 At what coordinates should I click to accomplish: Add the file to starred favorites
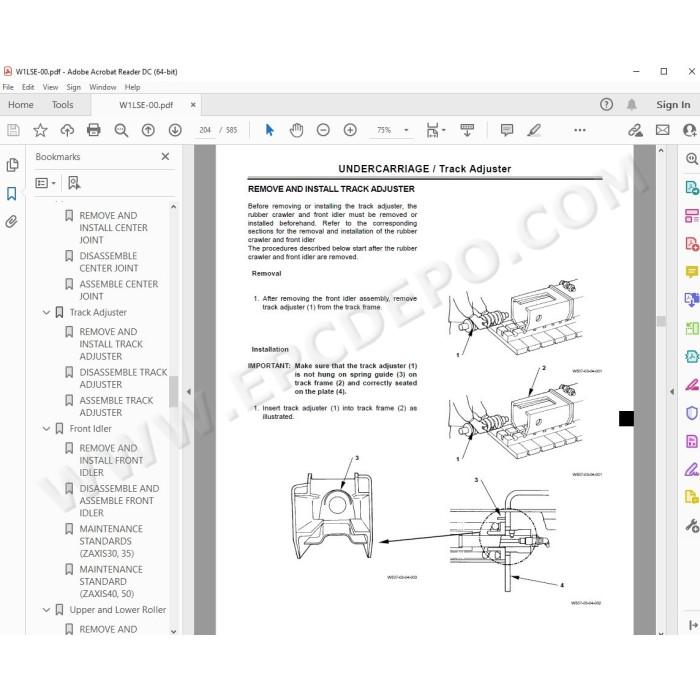point(40,130)
